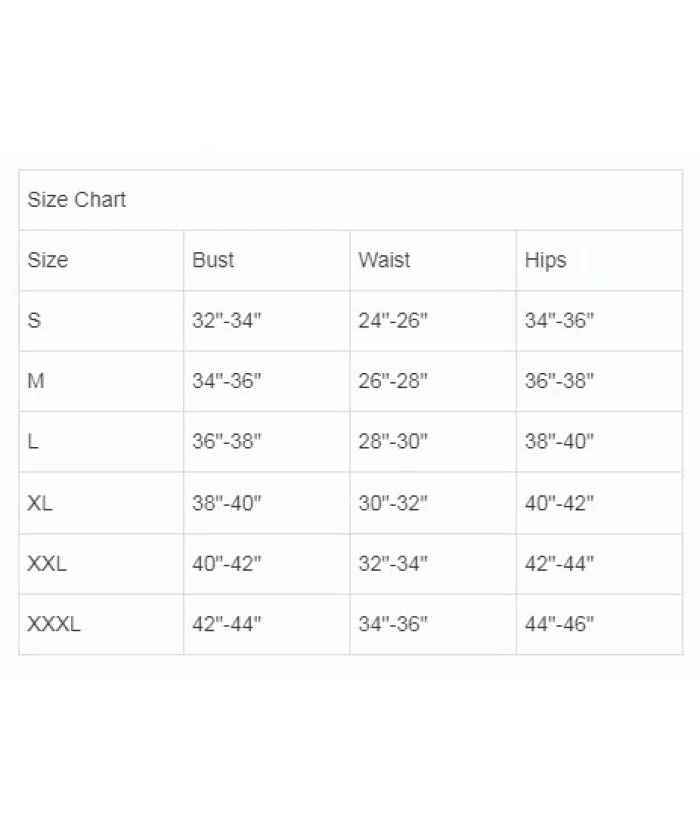
Task: Select the XL size row label
Action: (40, 503)
